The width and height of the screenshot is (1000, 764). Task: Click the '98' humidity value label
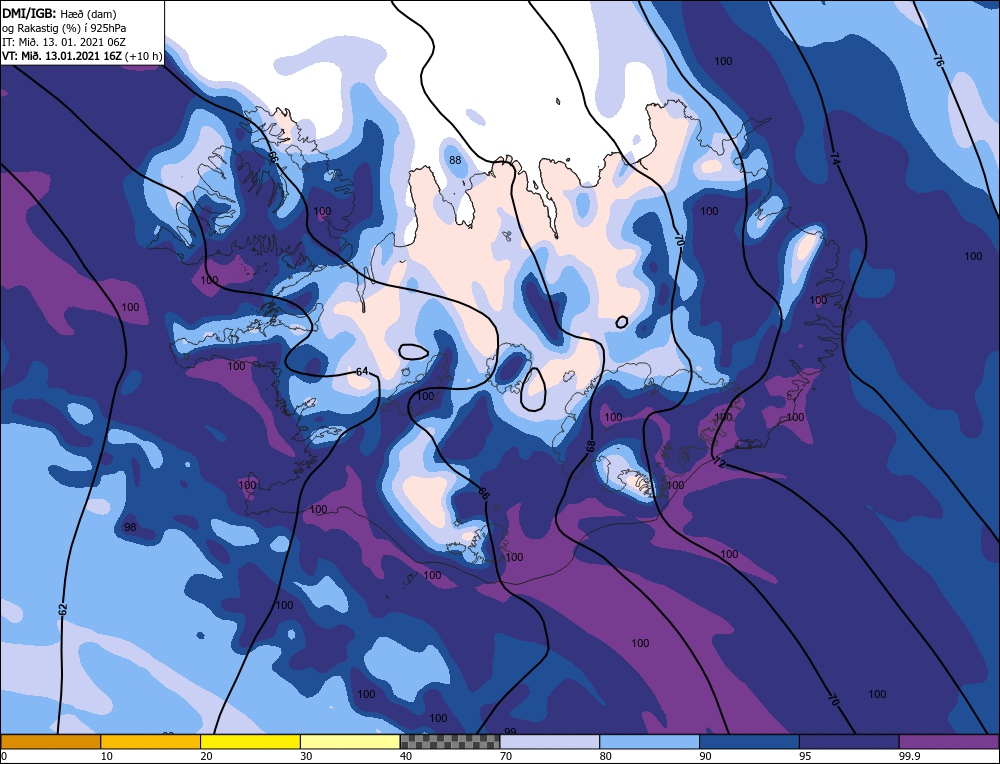pos(130,527)
